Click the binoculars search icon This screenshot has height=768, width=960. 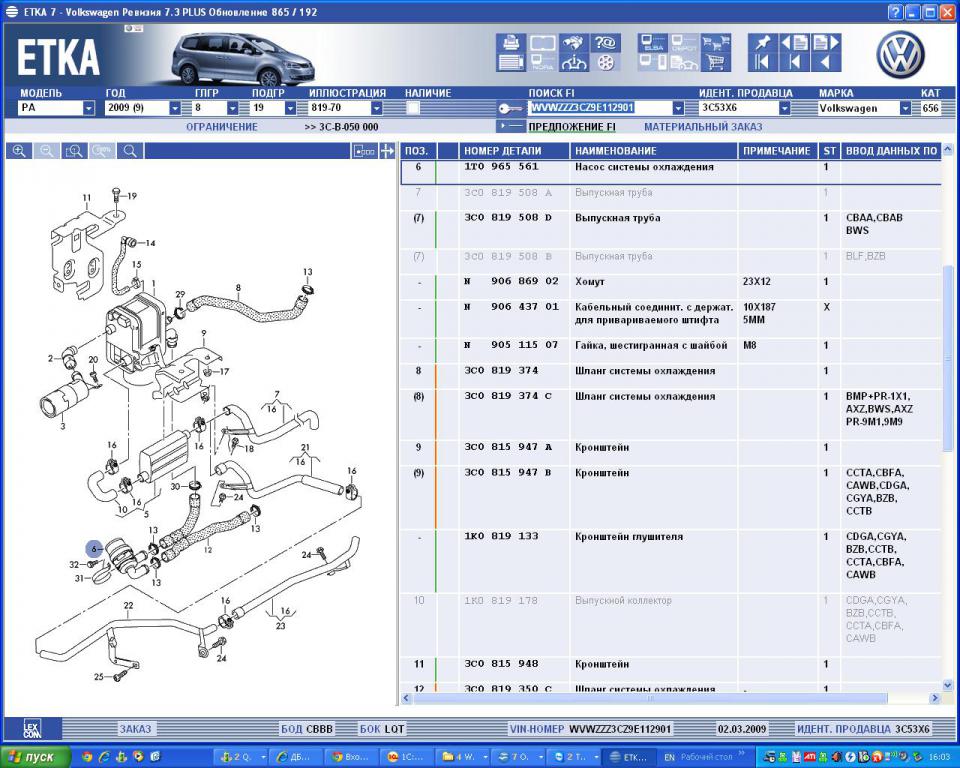click(x=574, y=43)
